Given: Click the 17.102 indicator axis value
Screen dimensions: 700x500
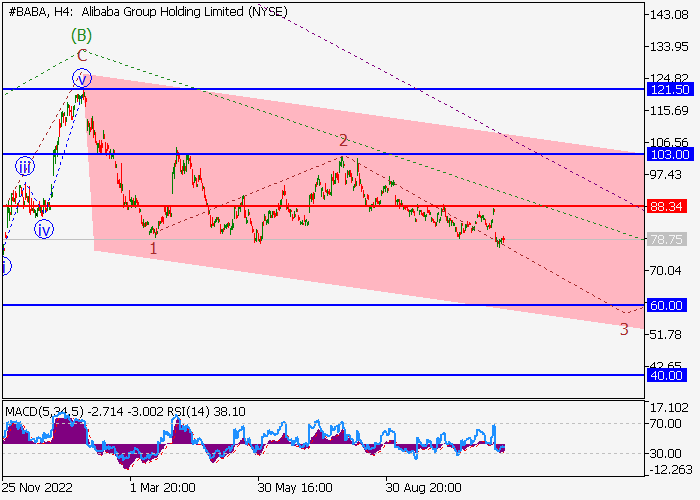Looking at the screenshot, I should pos(670,408).
